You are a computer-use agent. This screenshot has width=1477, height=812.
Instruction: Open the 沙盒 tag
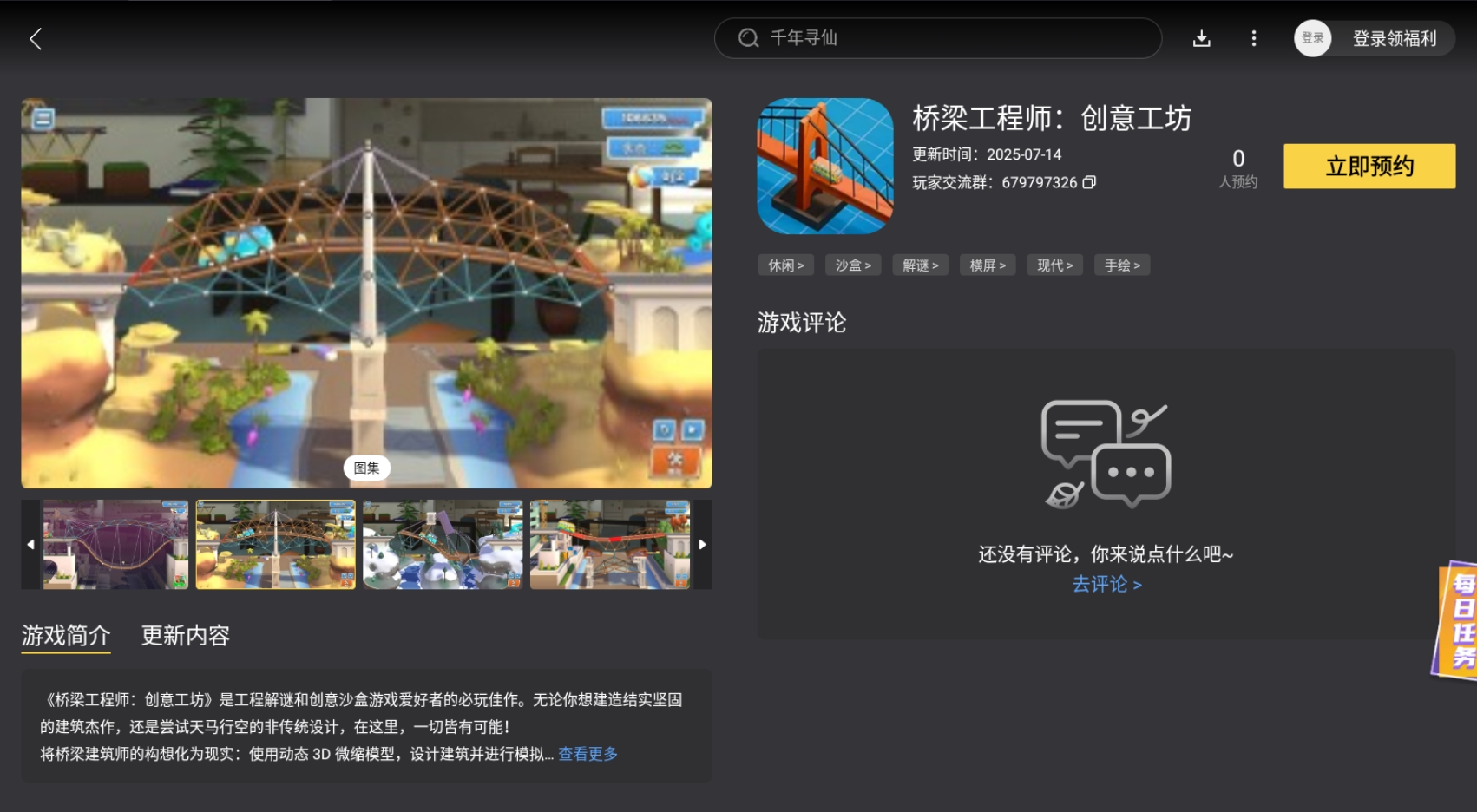pyautogui.click(x=853, y=265)
